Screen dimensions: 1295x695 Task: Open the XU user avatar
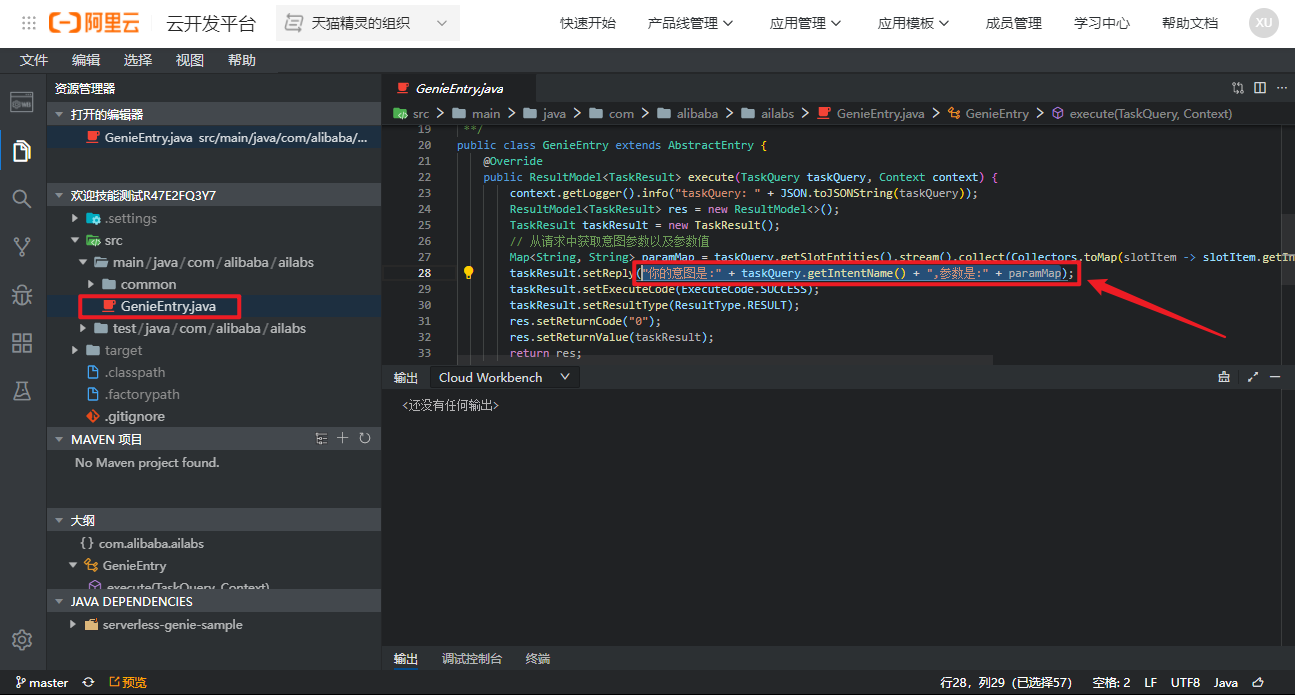coord(1264,23)
